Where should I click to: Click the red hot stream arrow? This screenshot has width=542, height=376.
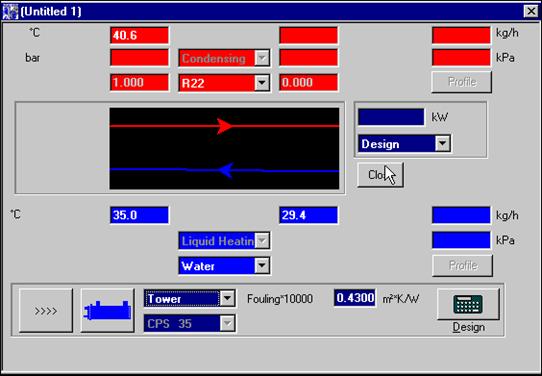coord(225,126)
